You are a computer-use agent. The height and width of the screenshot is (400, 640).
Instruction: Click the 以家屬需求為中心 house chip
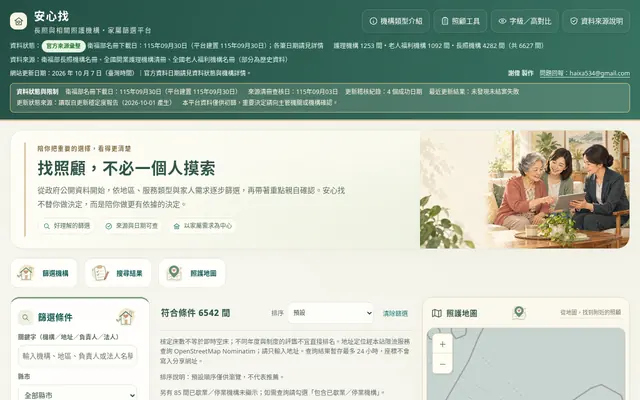[x=203, y=226]
